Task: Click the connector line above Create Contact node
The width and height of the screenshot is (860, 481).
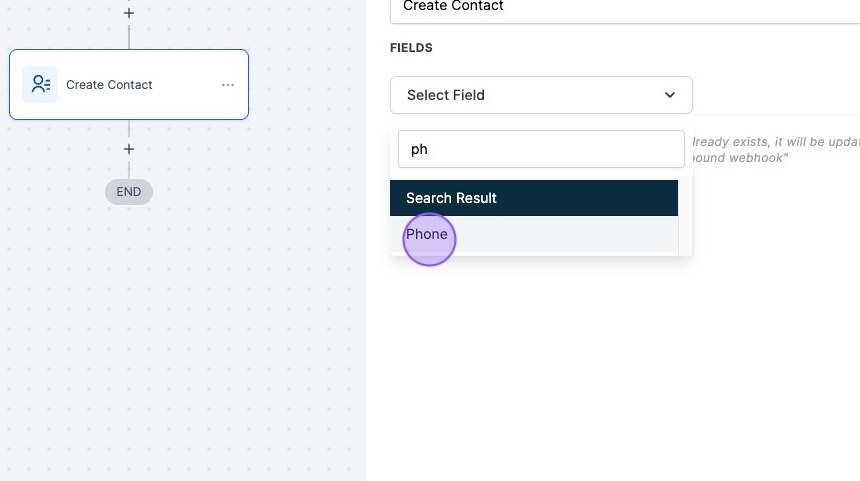Action: tap(128, 36)
